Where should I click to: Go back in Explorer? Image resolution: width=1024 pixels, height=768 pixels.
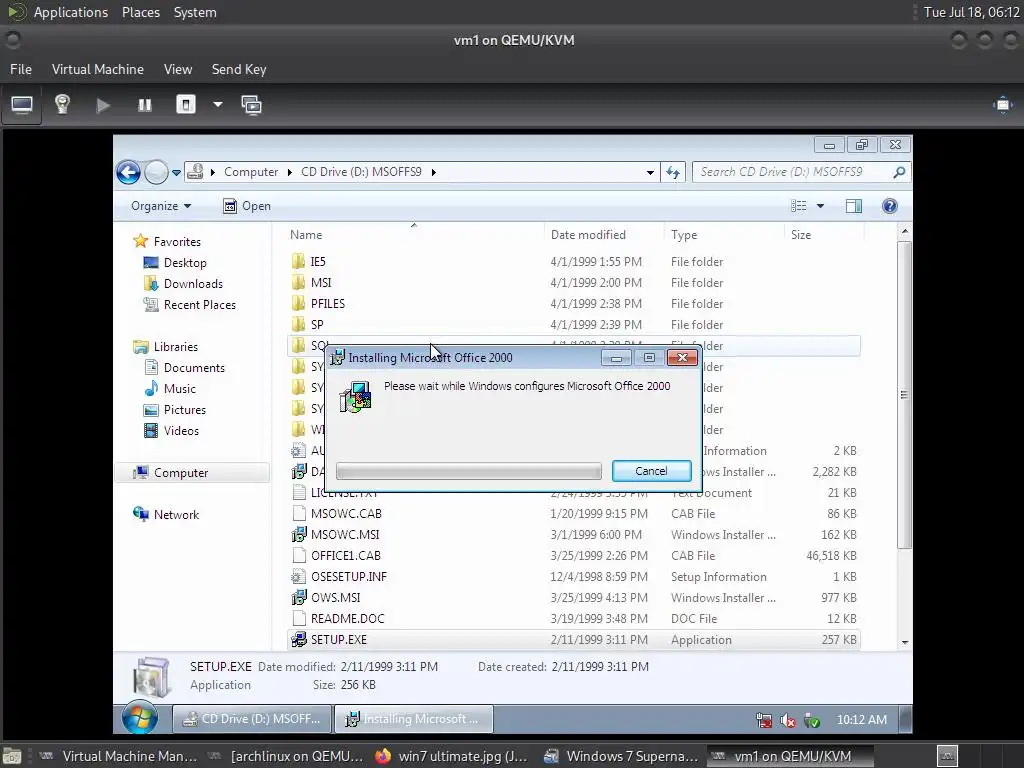[x=129, y=172]
